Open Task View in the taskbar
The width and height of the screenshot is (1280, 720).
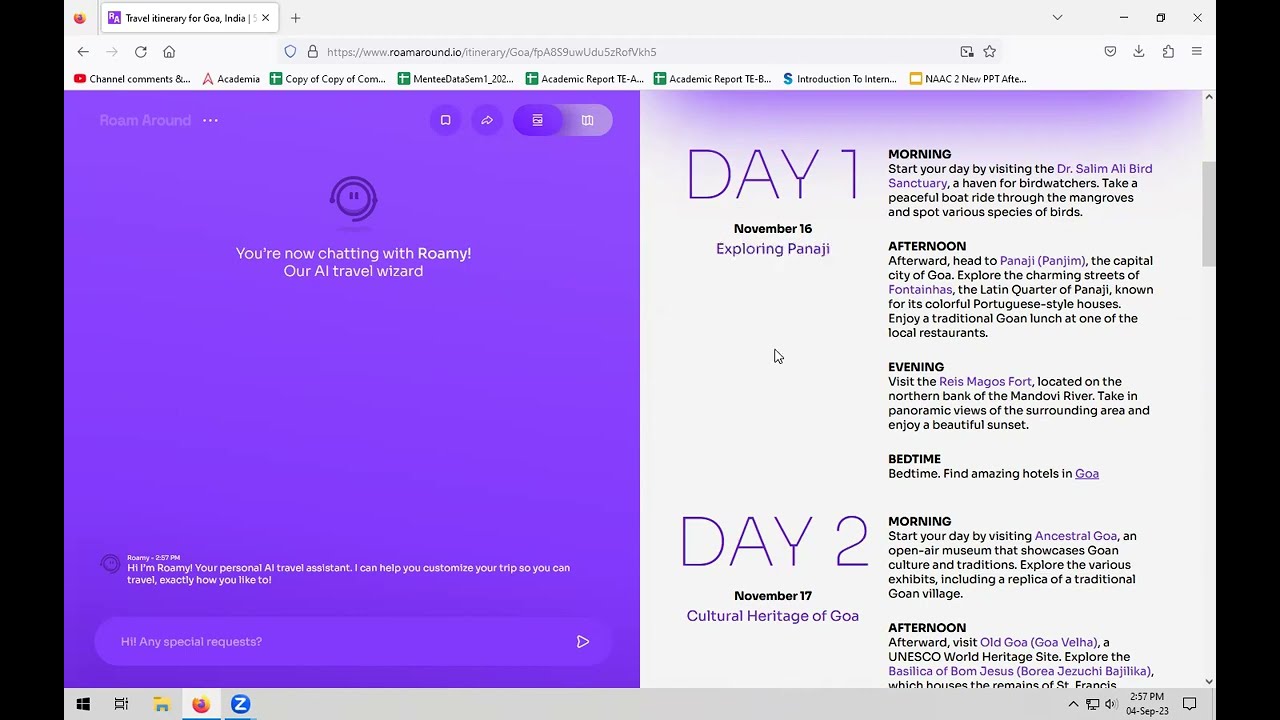(121, 704)
